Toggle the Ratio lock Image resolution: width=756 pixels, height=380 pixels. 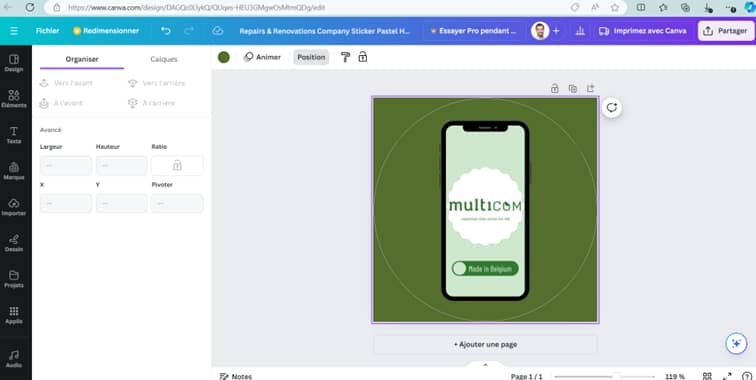[x=177, y=165]
